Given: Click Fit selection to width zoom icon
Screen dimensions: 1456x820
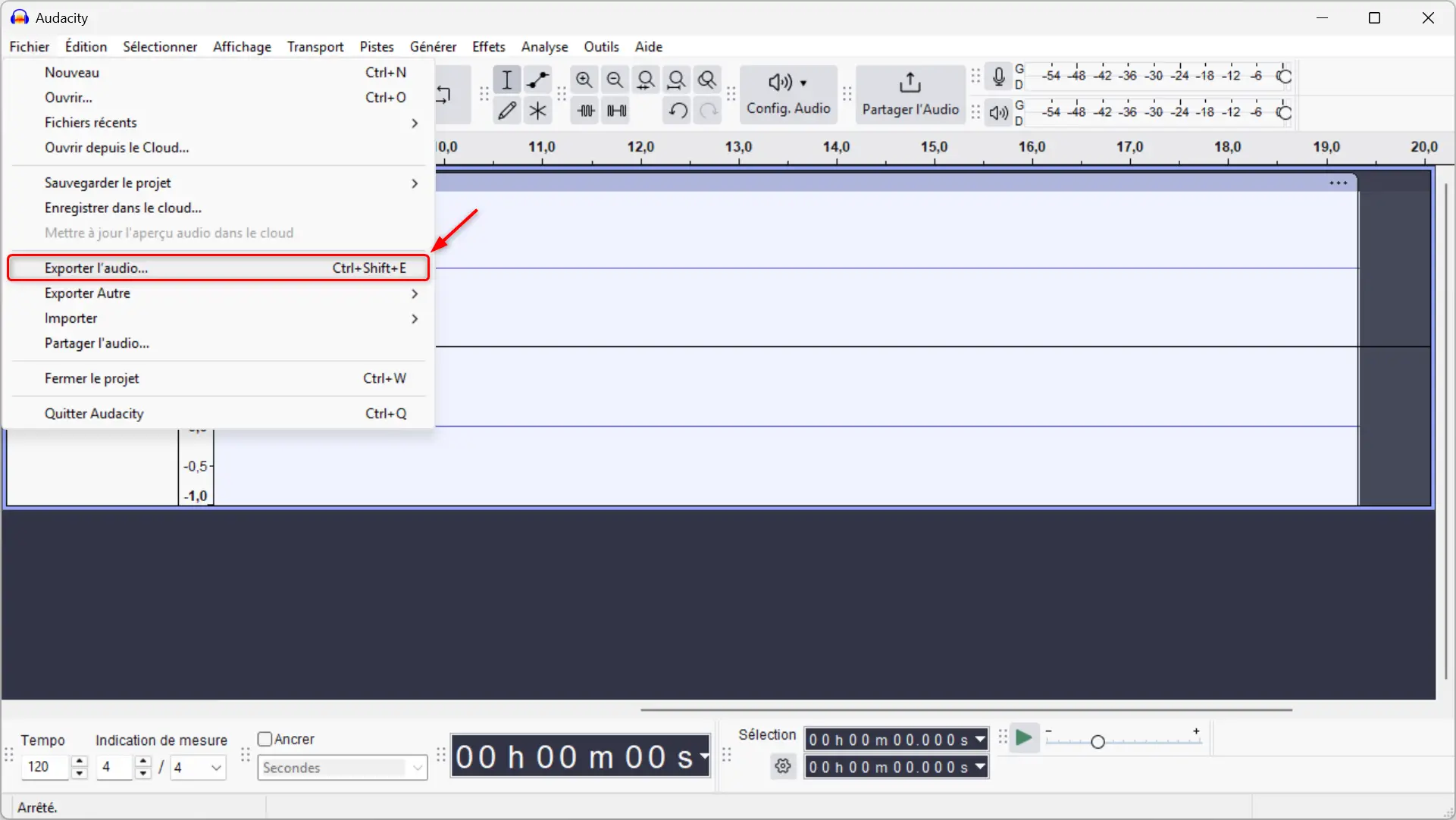Looking at the screenshot, I should [646, 80].
